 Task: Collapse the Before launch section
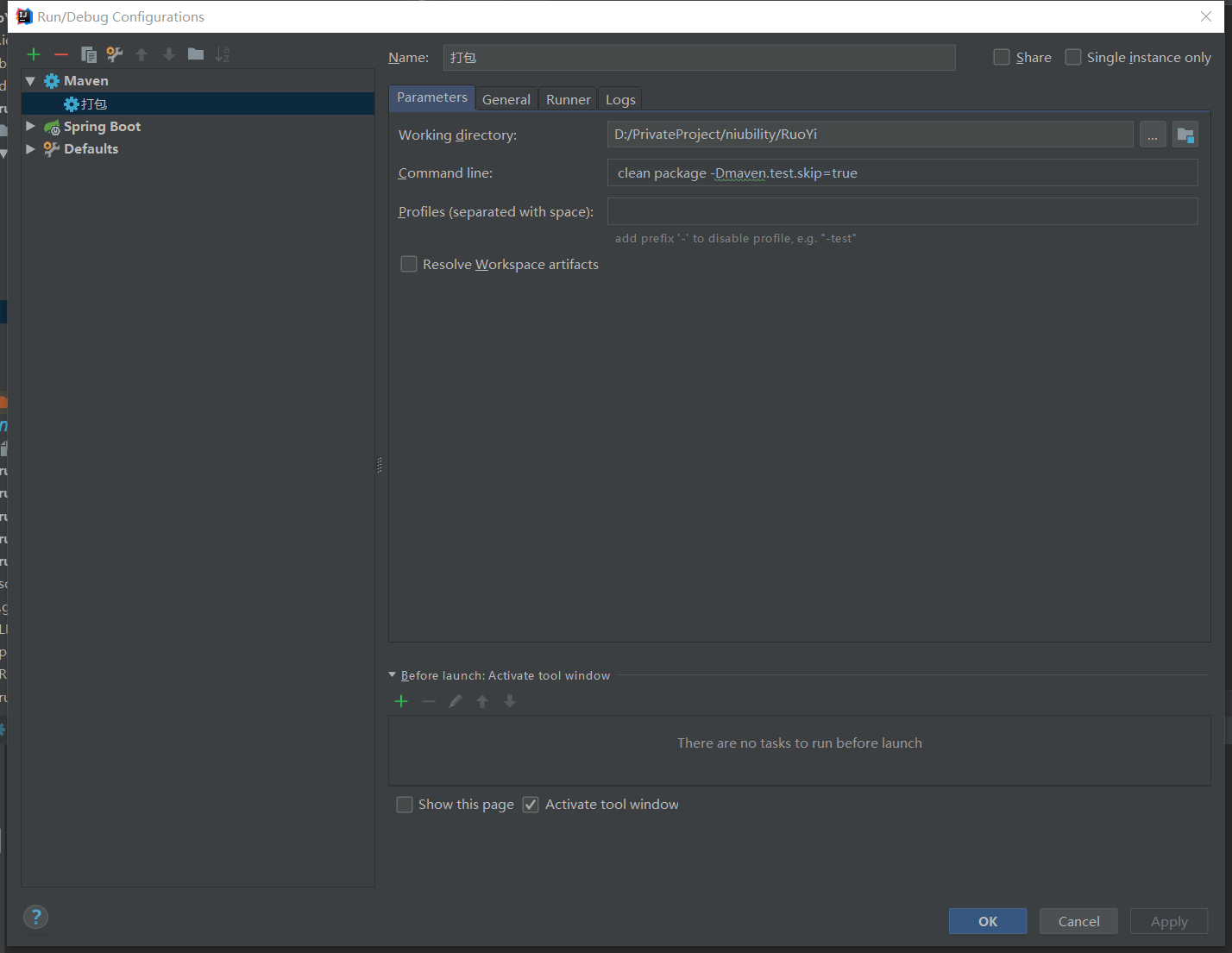[x=393, y=675]
